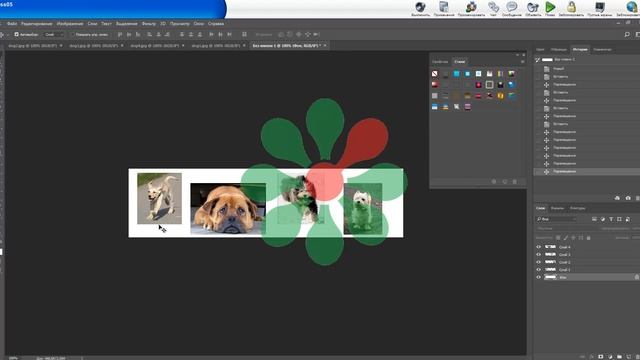The image size is (640, 360).
Task: Click the running dog photo on canvas
Action: pos(159,198)
